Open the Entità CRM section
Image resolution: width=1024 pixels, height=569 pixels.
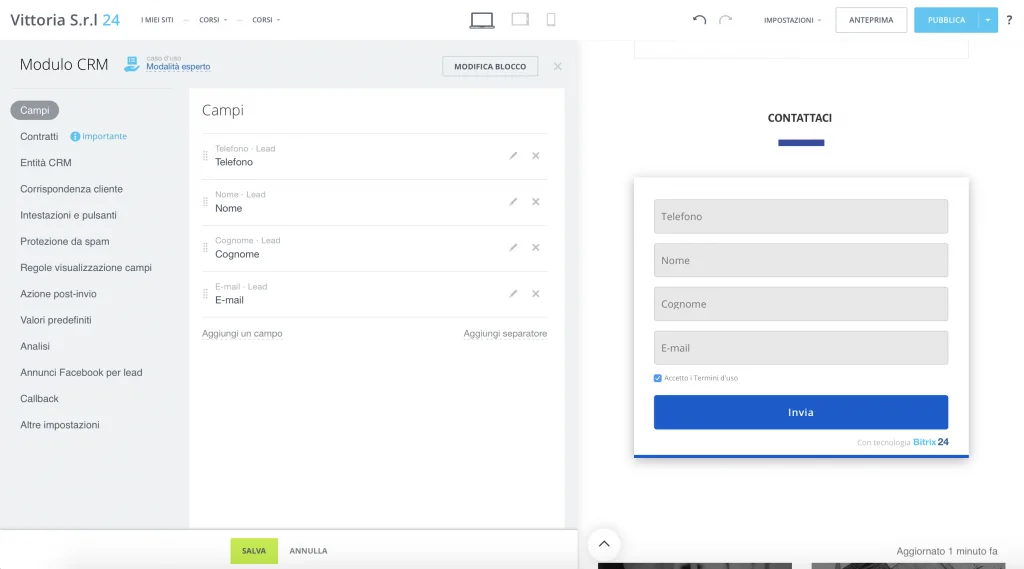(46, 163)
